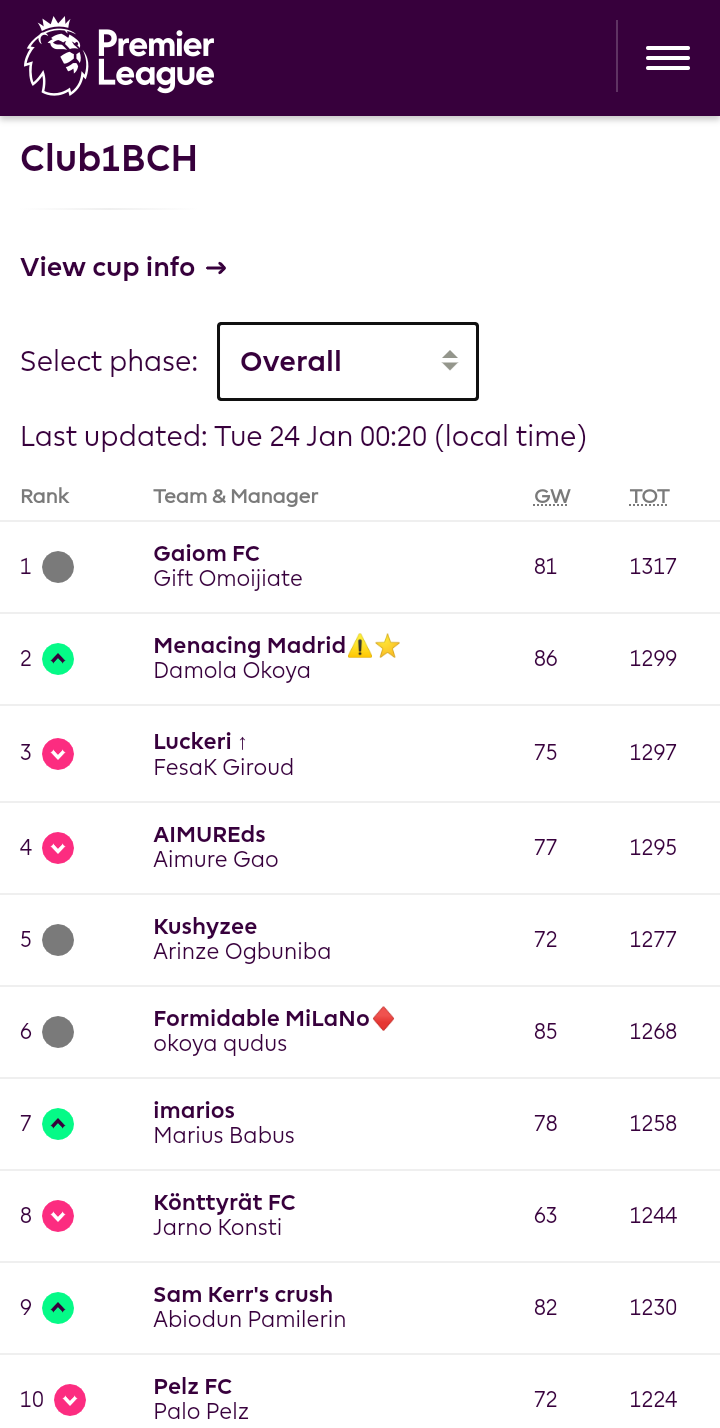Click the dropdown up-down arrows indicator
Viewport: 720px width, 1428px height.
(450, 361)
